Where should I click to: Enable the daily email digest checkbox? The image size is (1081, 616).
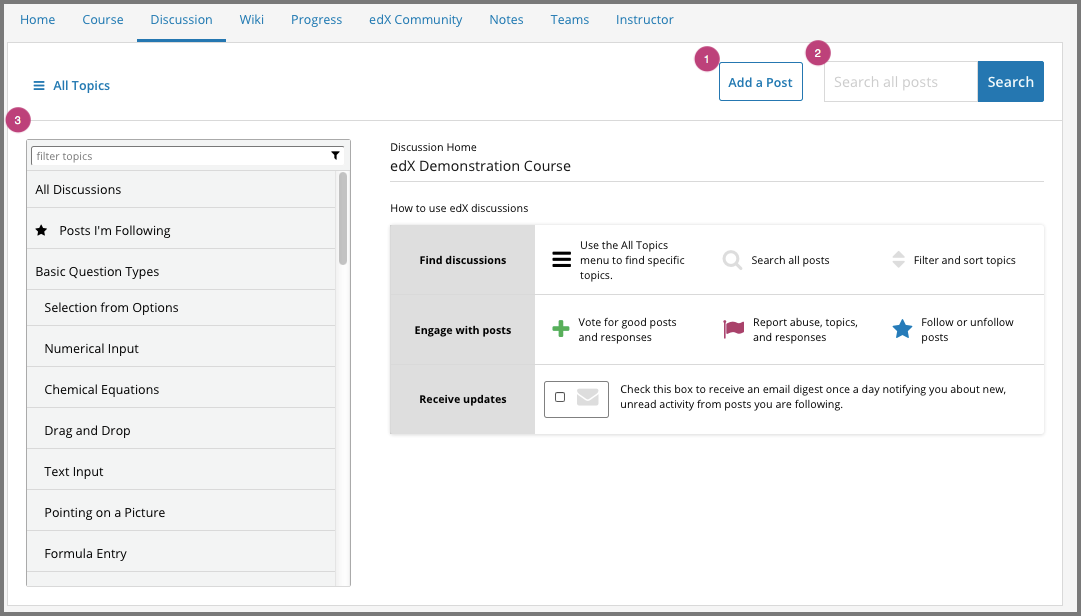pos(560,397)
